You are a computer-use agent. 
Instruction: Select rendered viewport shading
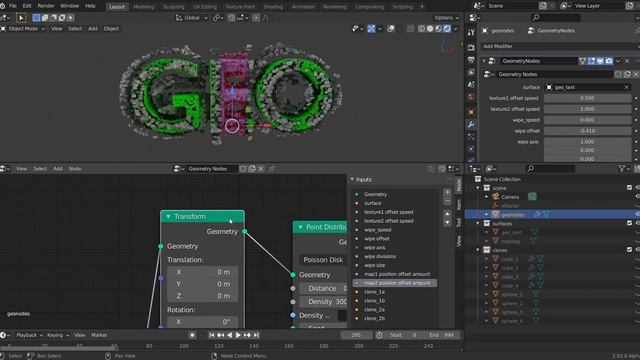click(x=447, y=29)
